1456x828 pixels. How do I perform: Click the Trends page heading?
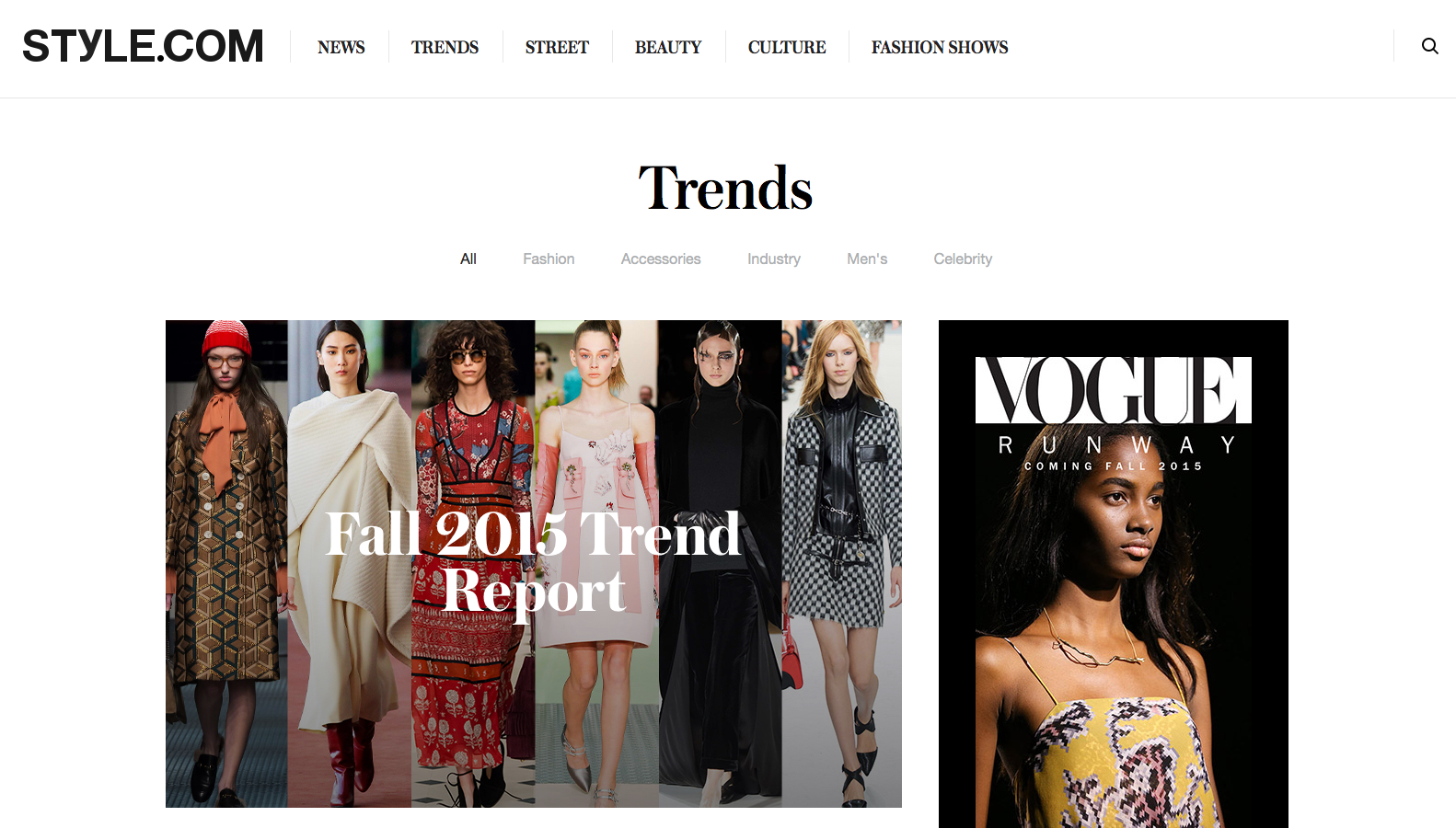point(726,188)
